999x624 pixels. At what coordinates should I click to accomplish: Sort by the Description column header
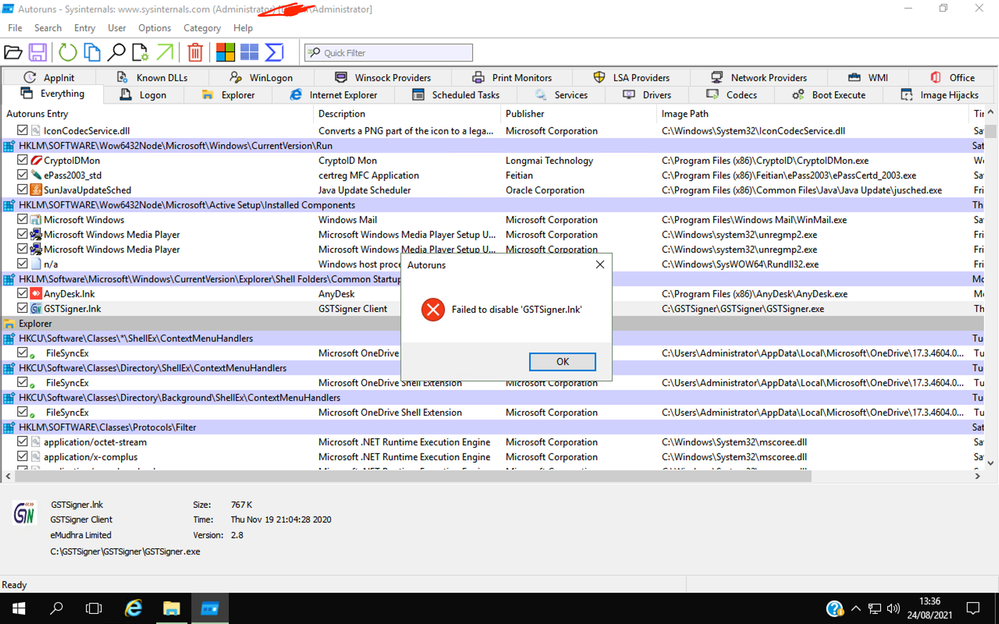[x=407, y=113]
